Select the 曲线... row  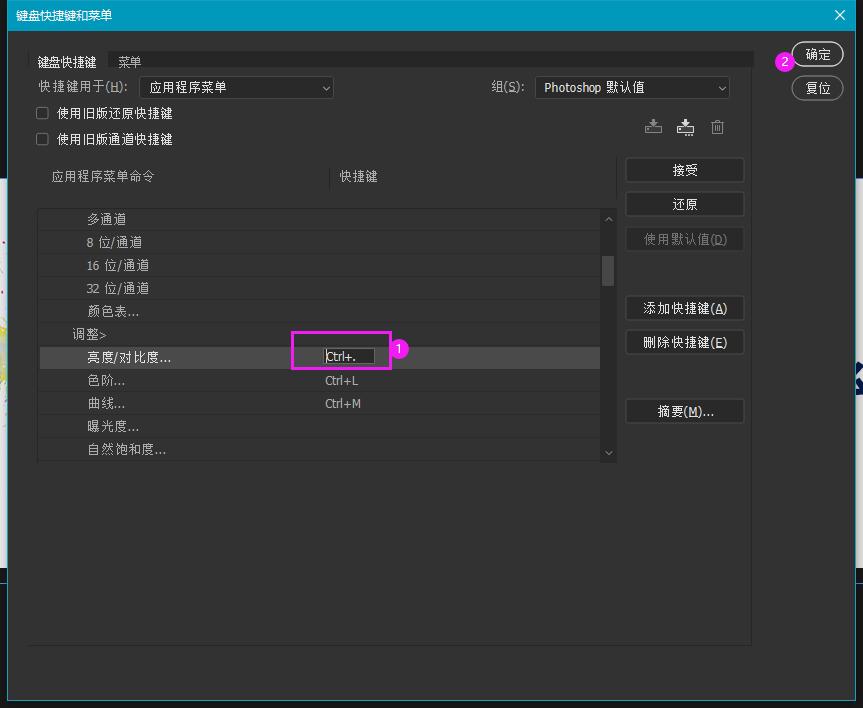click(320, 404)
